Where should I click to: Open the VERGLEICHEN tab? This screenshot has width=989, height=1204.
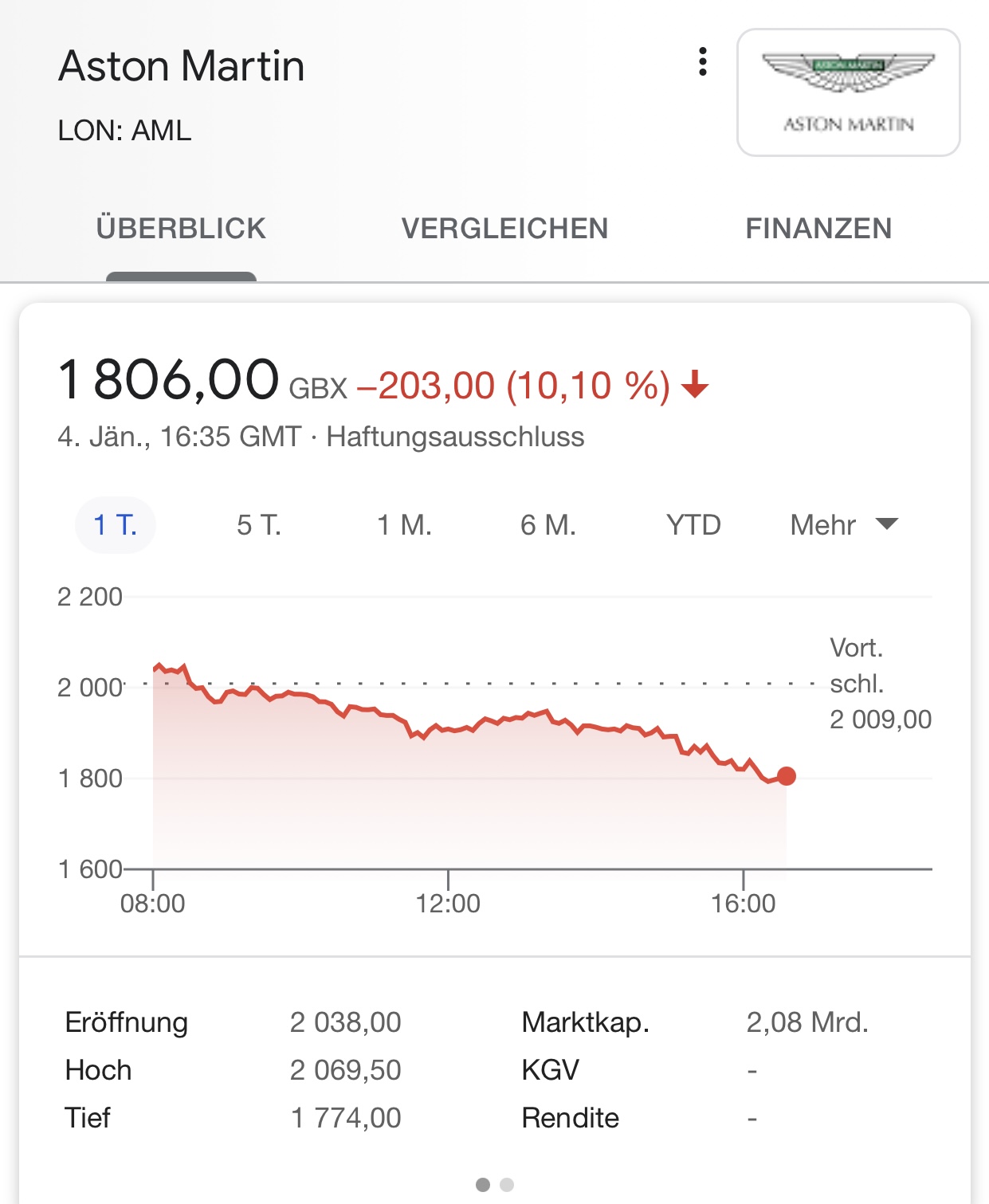504,229
